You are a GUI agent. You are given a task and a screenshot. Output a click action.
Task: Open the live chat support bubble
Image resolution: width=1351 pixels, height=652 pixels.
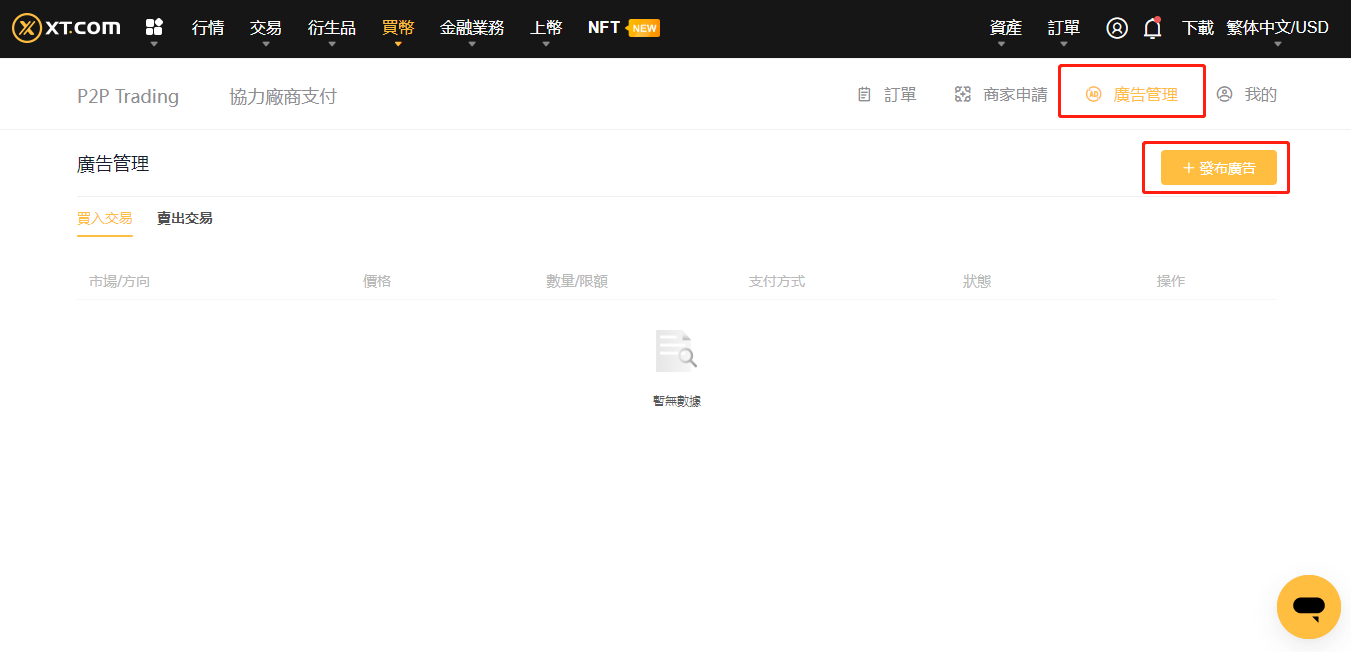click(1308, 607)
